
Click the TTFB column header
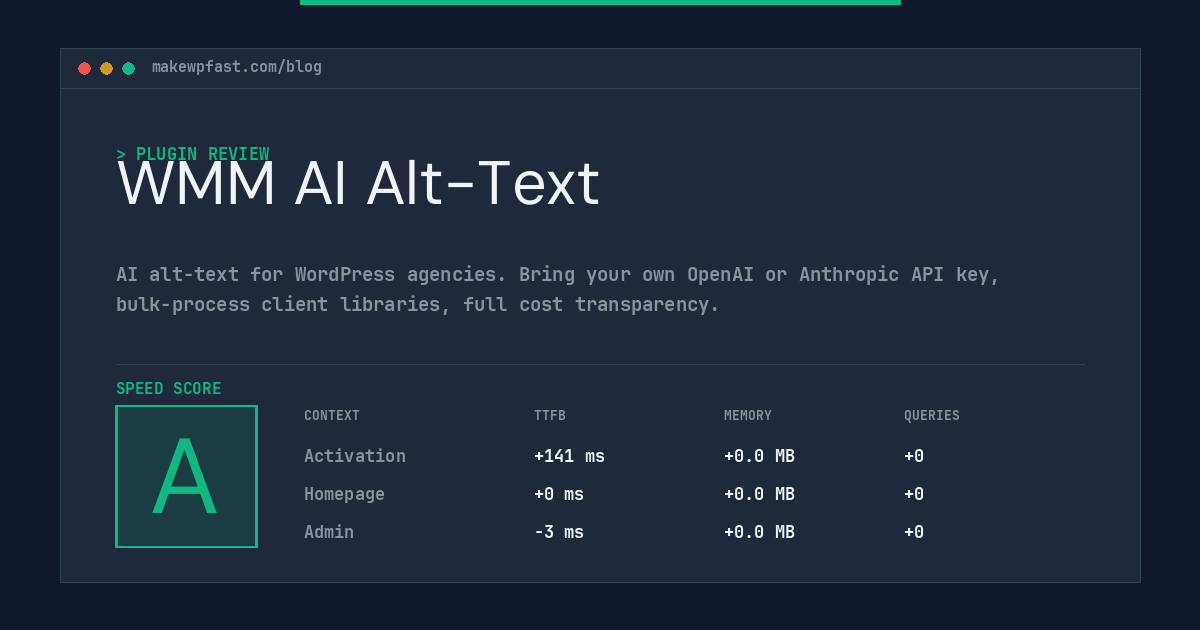pos(550,416)
